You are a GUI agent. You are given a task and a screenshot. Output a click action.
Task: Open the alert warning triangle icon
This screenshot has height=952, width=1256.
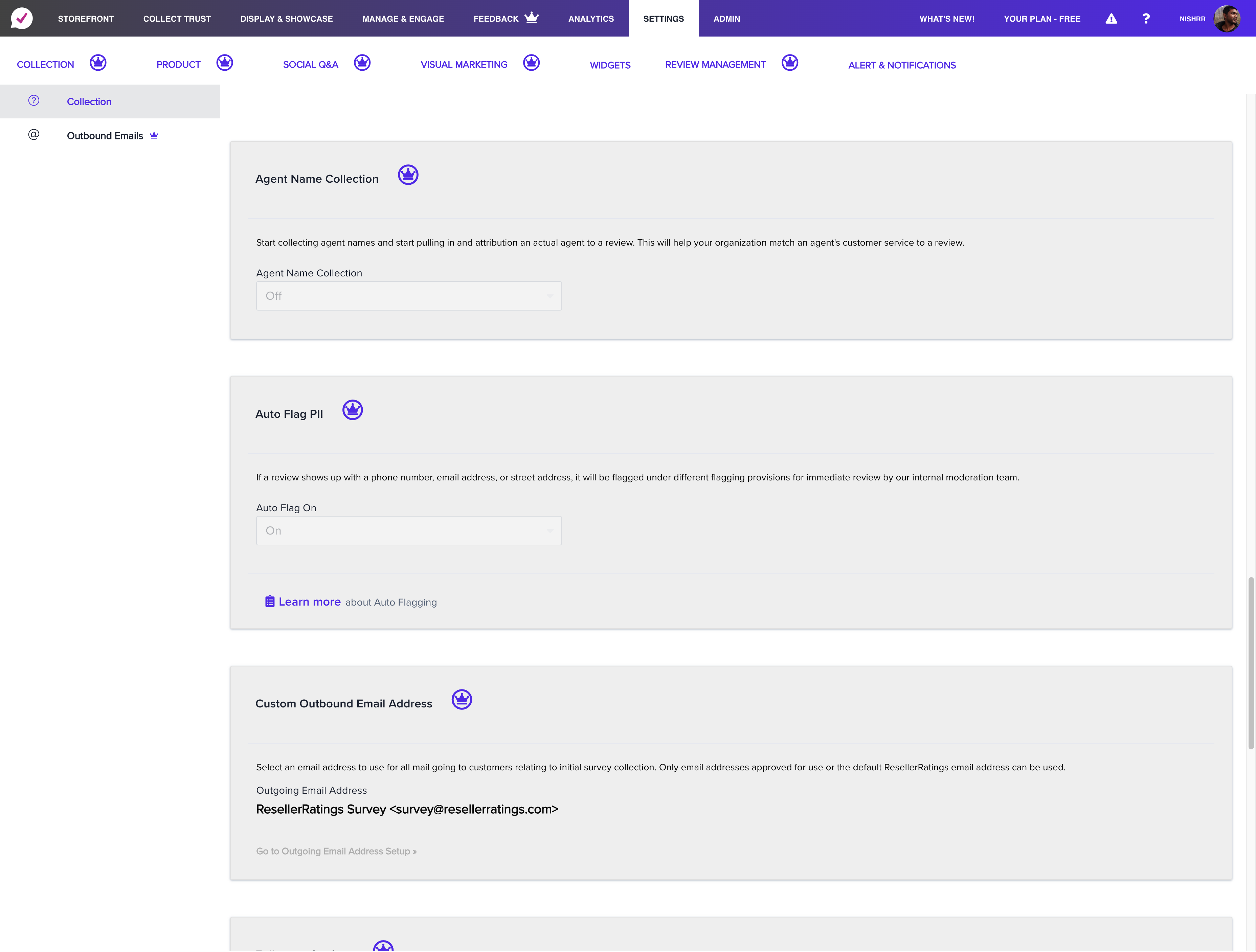click(1111, 19)
